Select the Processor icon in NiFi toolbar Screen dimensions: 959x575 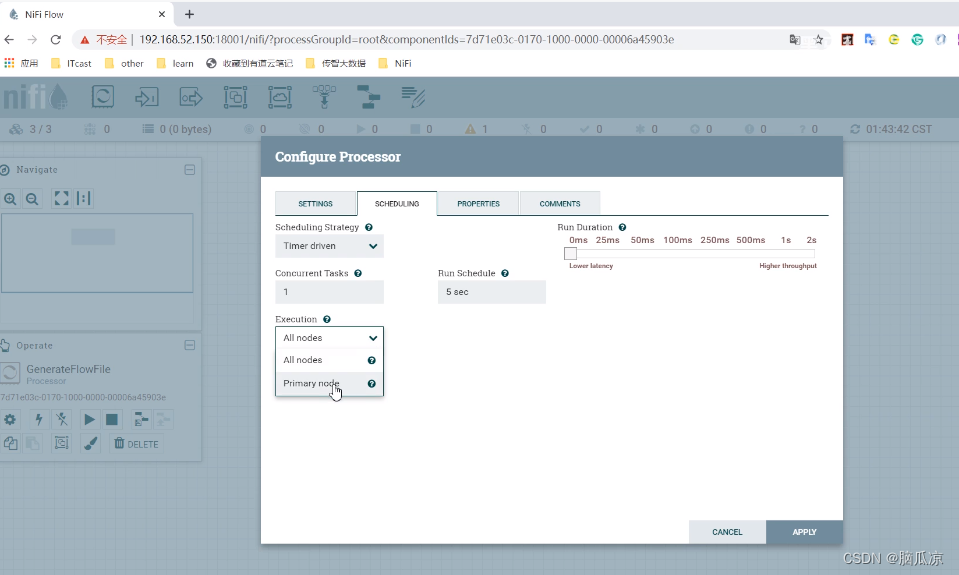tap(103, 97)
